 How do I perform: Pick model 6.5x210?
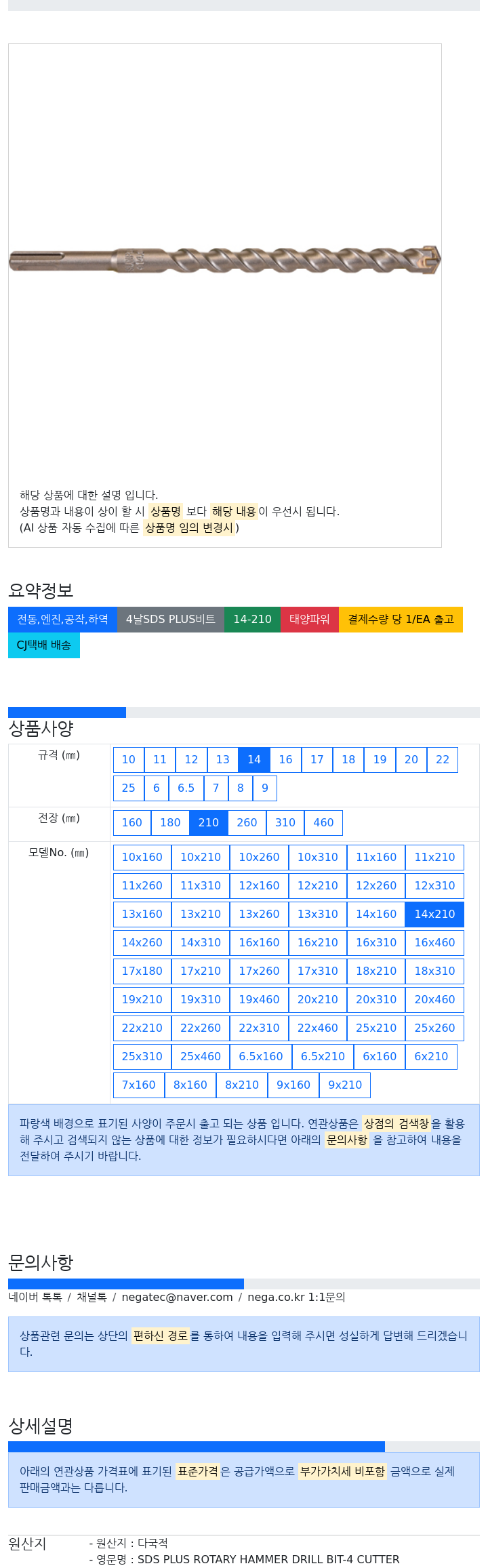click(323, 1057)
